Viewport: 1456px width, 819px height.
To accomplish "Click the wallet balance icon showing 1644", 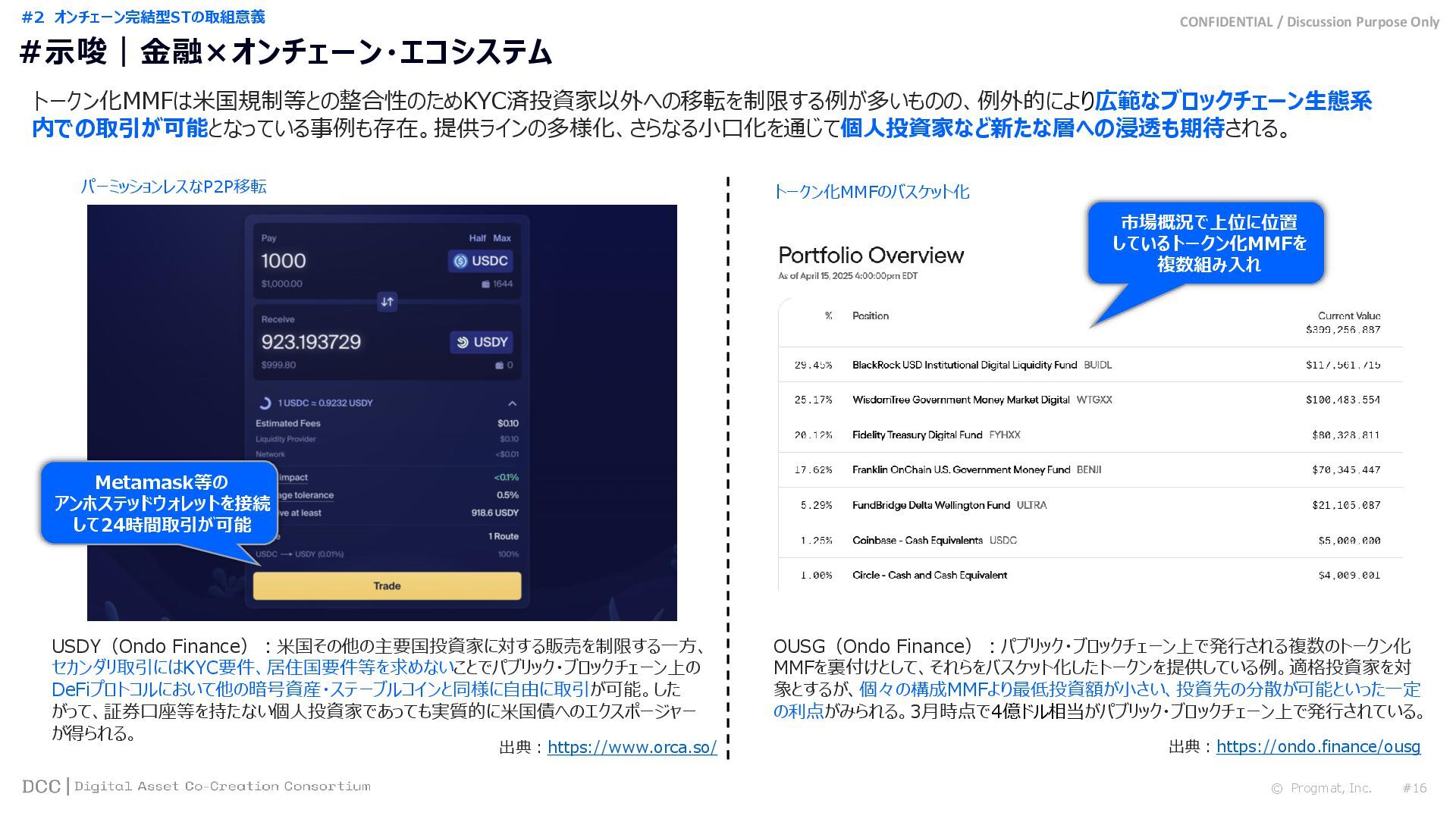I will (486, 284).
